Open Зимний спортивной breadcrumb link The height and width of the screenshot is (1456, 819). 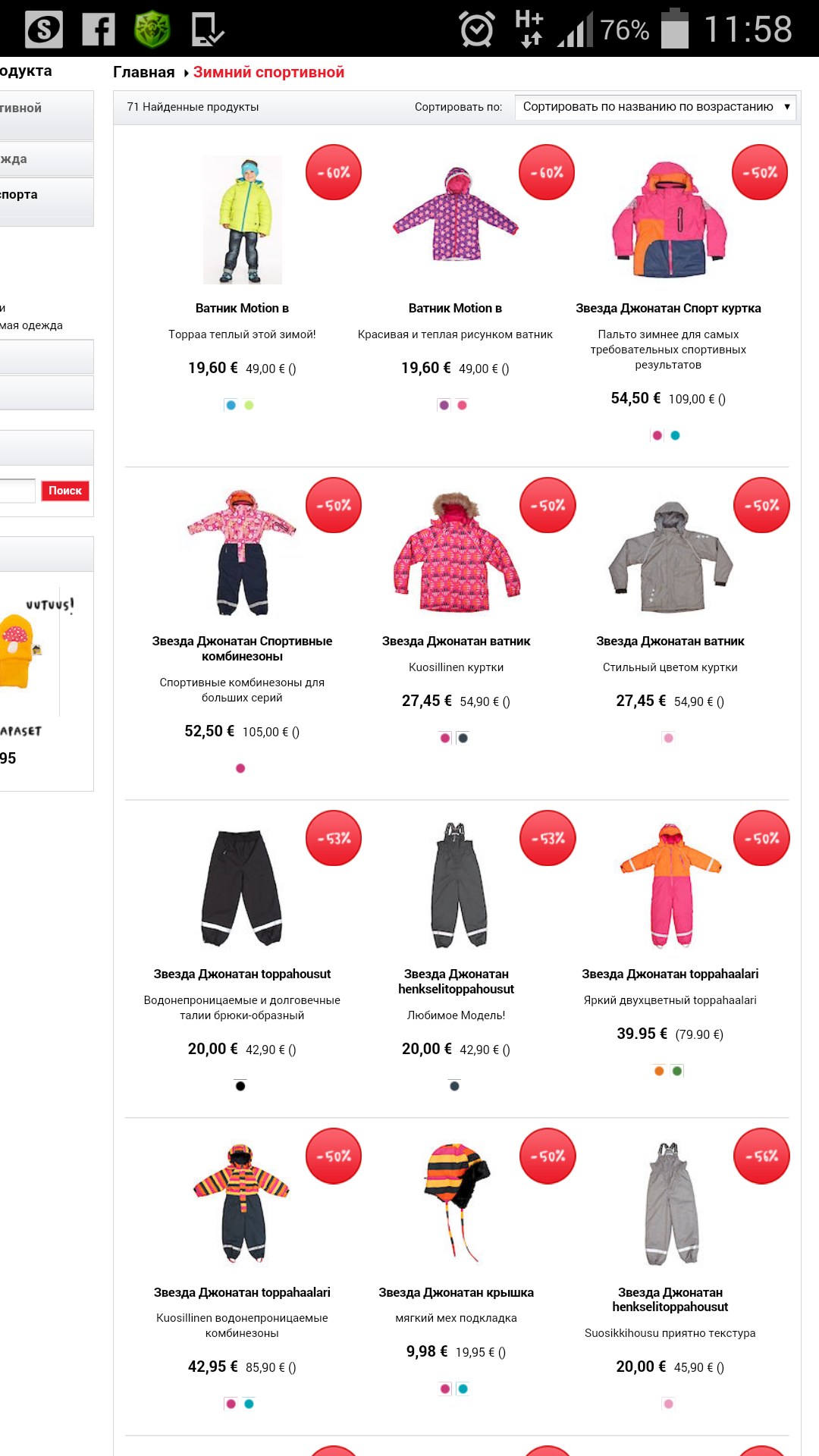coord(268,72)
